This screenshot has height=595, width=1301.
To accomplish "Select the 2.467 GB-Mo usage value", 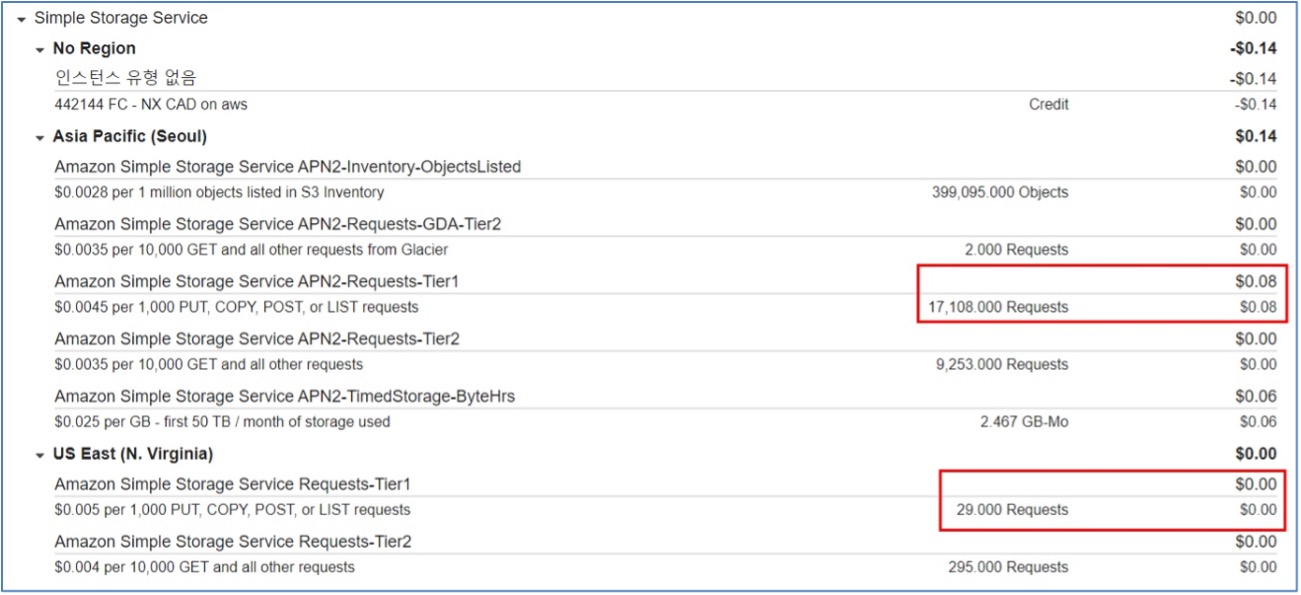I will 1024,422.
